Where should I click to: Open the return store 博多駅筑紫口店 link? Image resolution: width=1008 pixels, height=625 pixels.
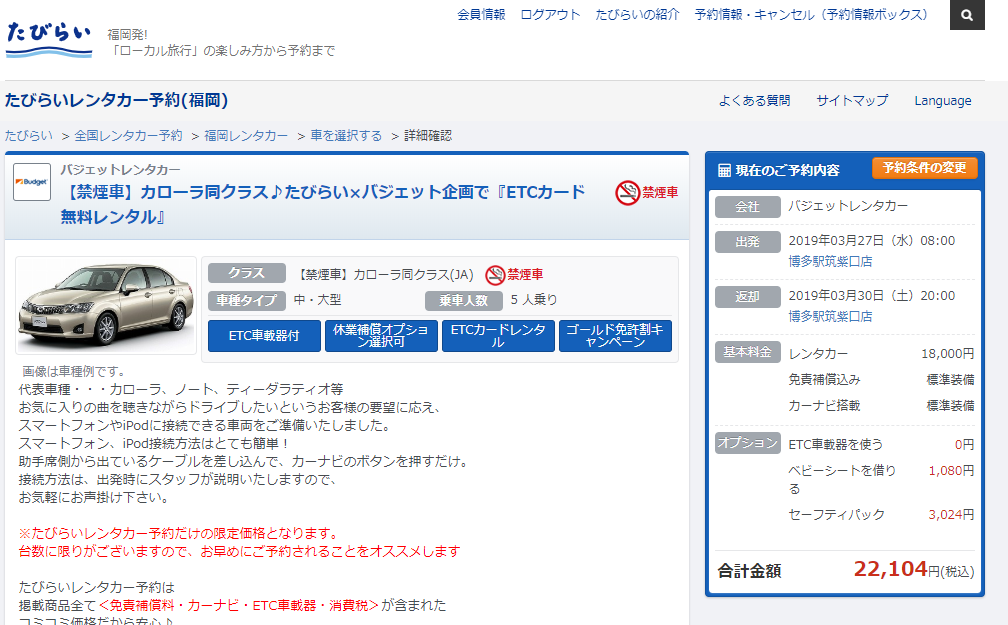point(831,316)
